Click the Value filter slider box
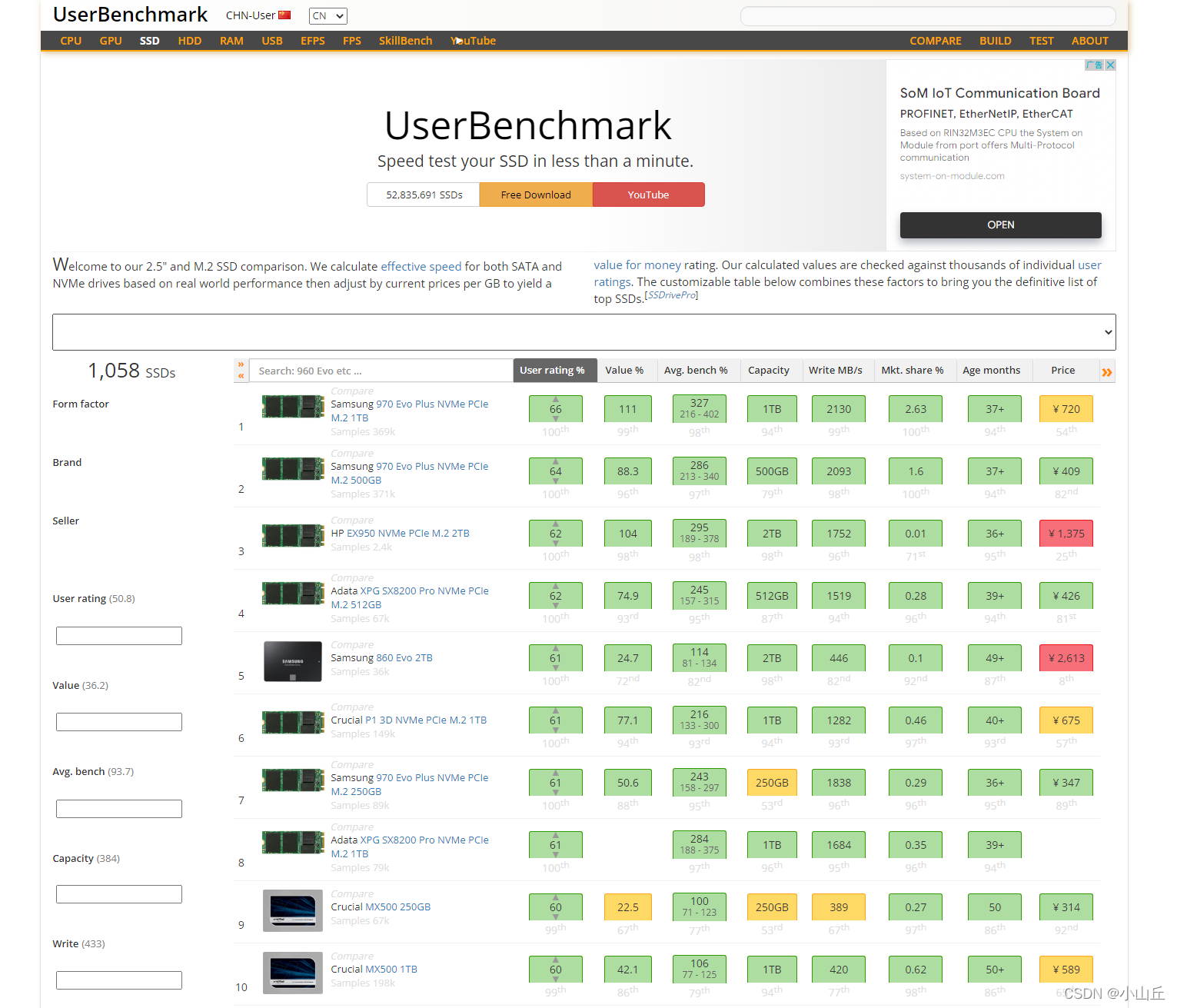The width and height of the screenshot is (1177, 1008). pyautogui.click(x=119, y=722)
